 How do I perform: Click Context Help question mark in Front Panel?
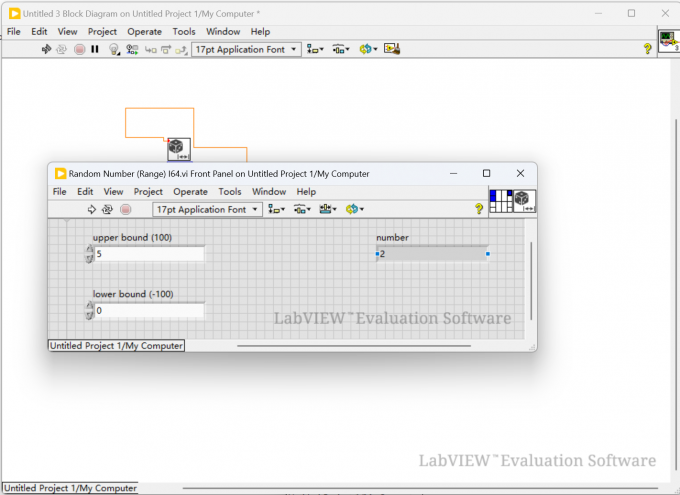click(x=479, y=209)
